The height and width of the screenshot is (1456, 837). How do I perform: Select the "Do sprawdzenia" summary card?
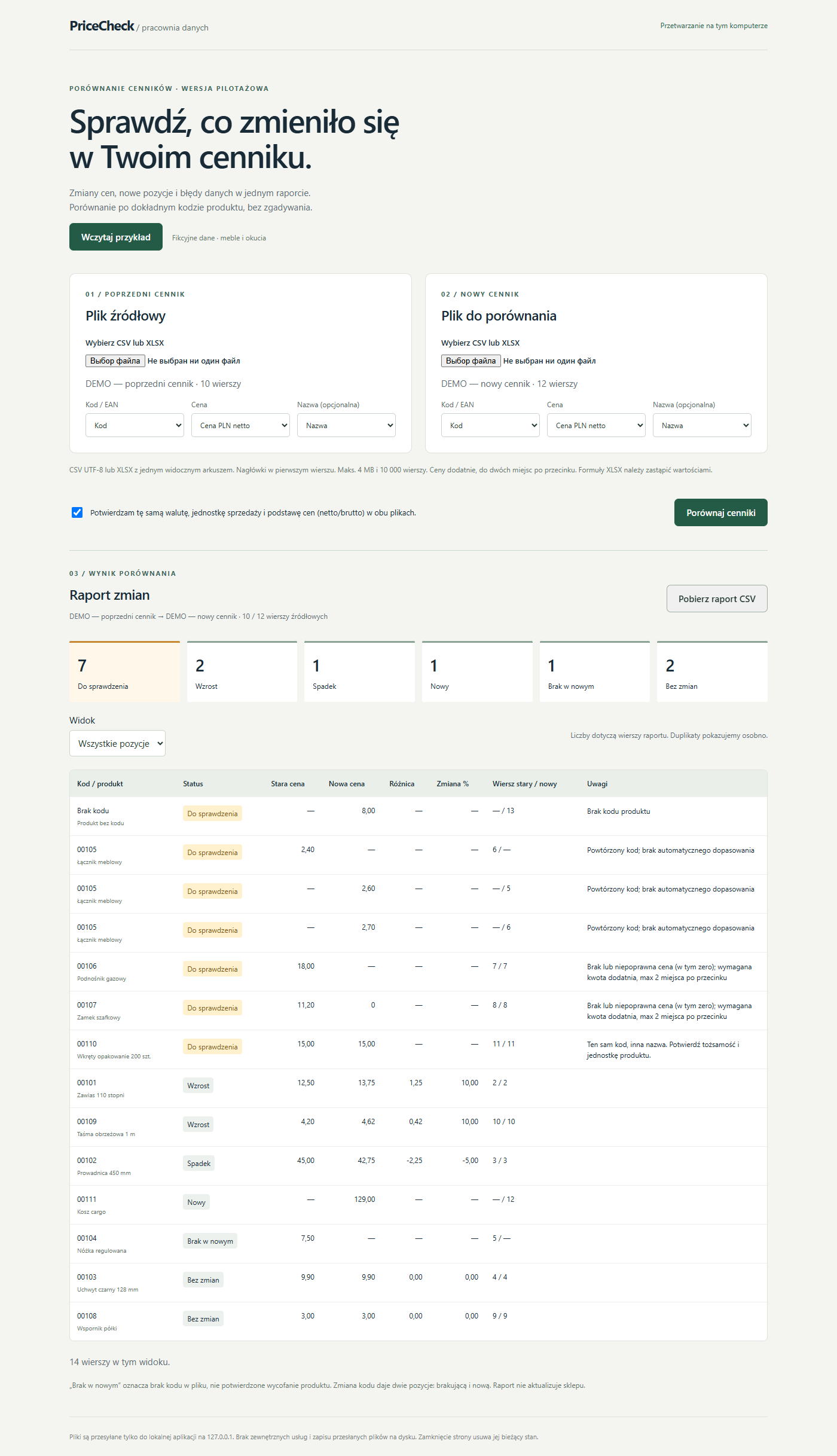pyautogui.click(x=124, y=671)
